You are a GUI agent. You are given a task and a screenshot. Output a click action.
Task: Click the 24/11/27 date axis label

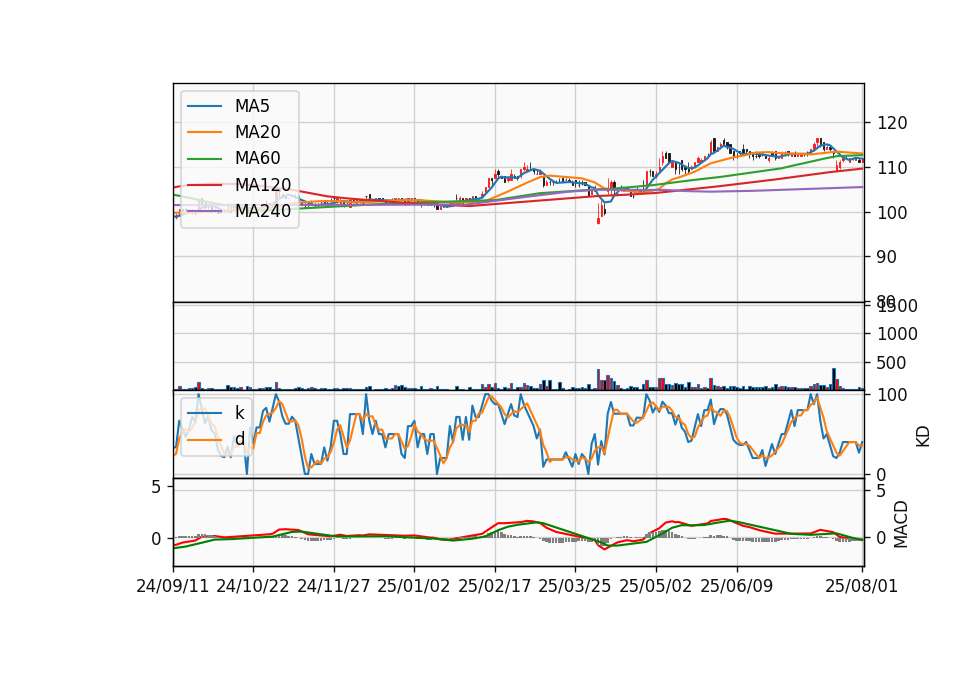334,586
